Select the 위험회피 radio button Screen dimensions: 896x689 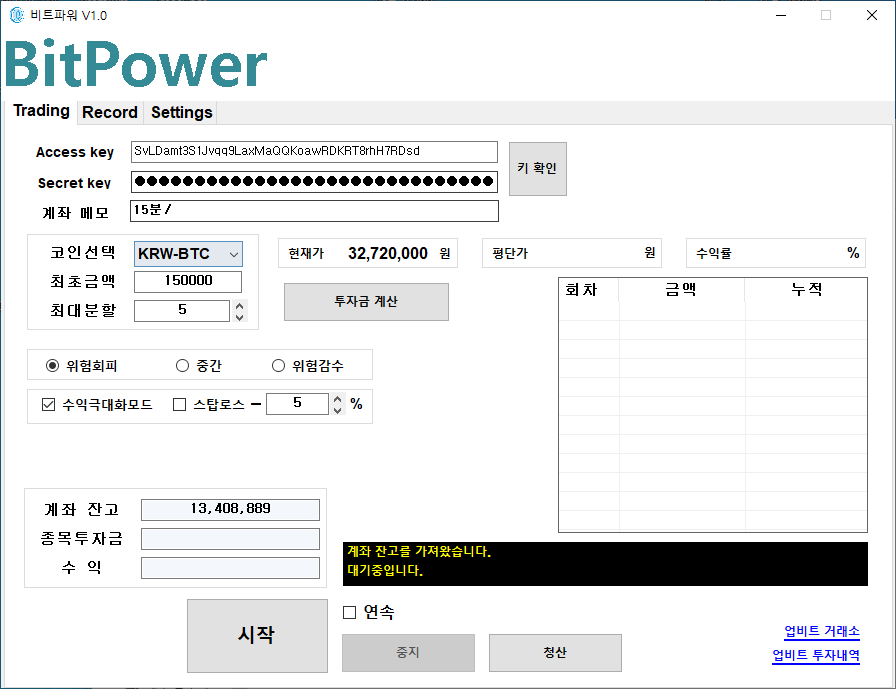53,366
